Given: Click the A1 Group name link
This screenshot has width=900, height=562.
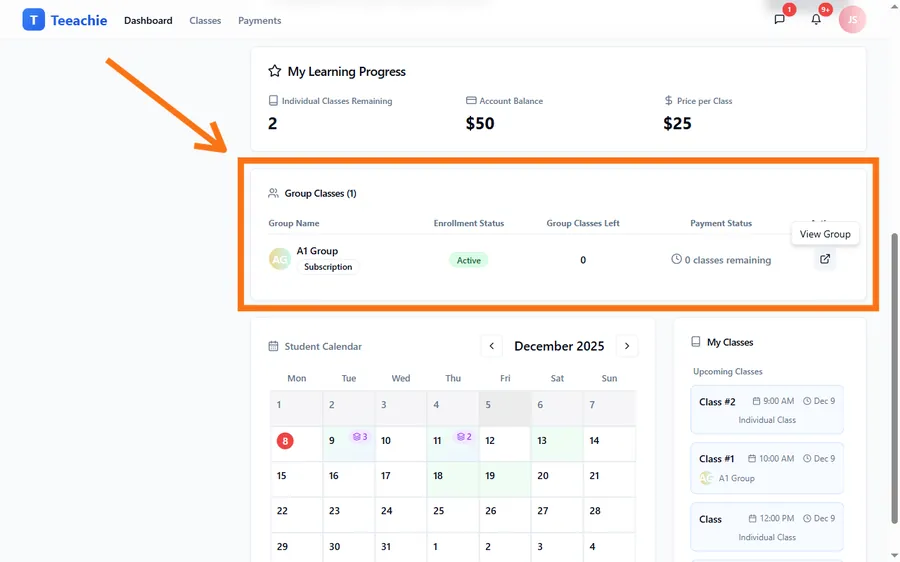Looking at the screenshot, I should [x=317, y=251].
